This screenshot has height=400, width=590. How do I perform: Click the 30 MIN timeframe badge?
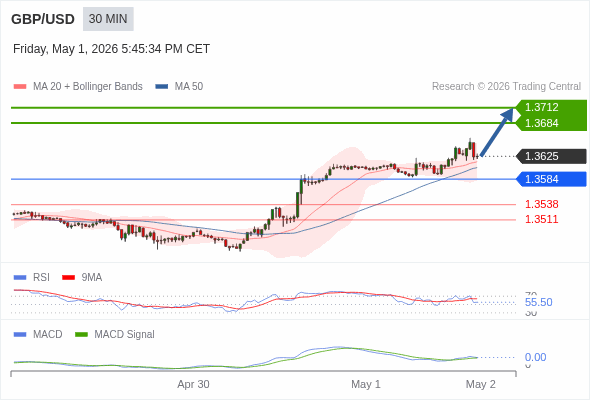(x=108, y=19)
